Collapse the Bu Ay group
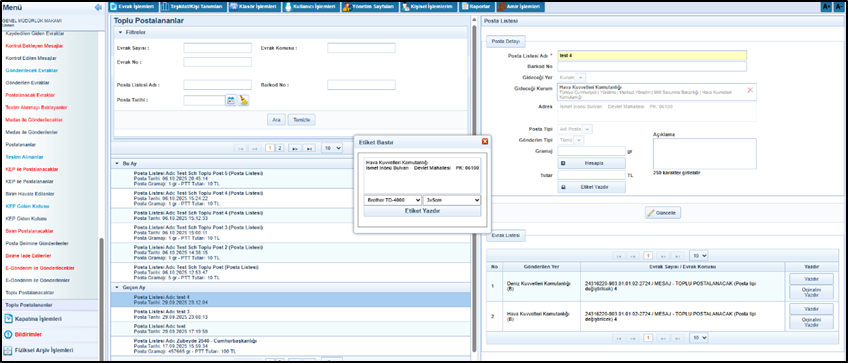 117,163
